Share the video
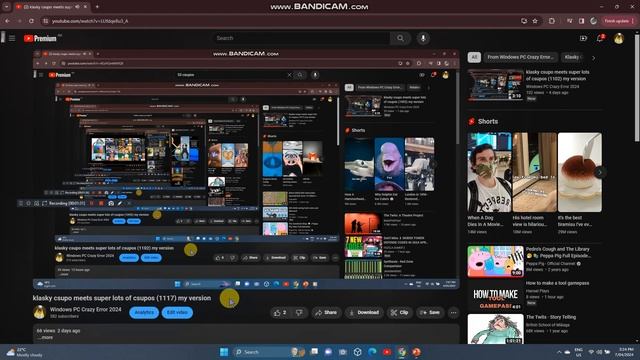 (326, 313)
